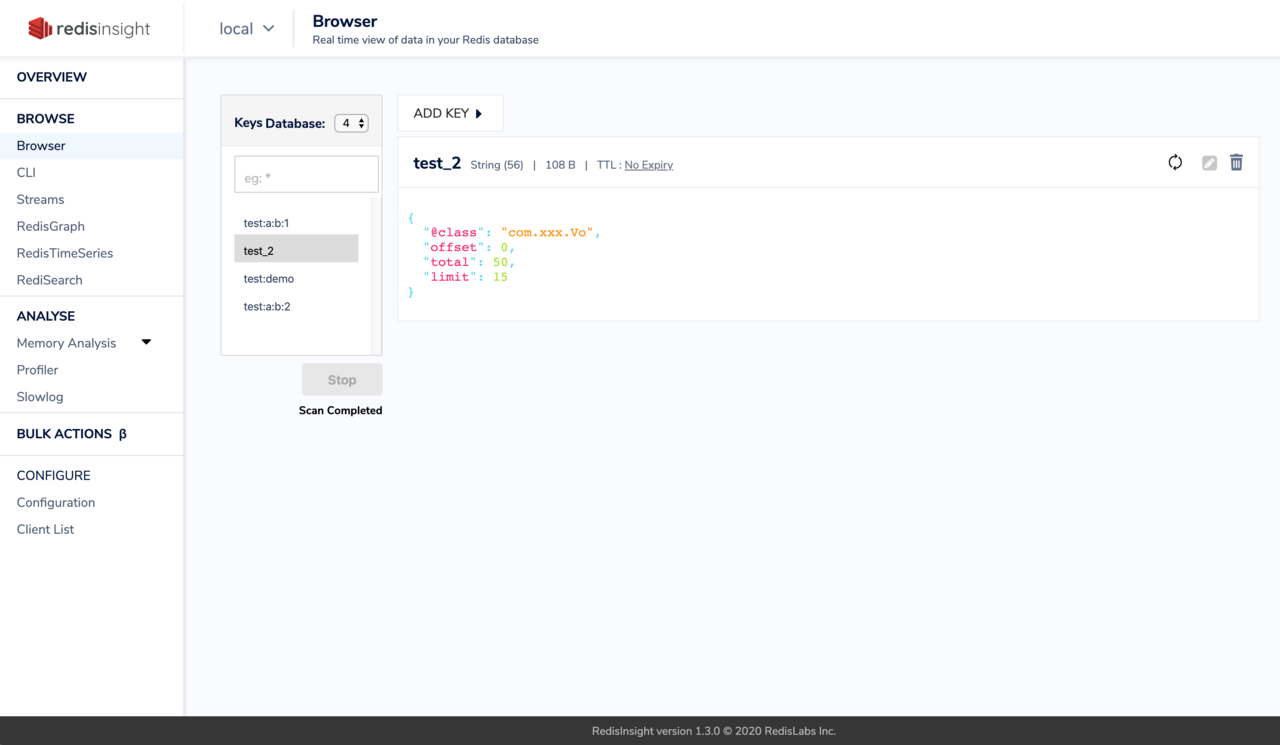
Task: Click the RedisInsight logo
Action: tap(89, 29)
